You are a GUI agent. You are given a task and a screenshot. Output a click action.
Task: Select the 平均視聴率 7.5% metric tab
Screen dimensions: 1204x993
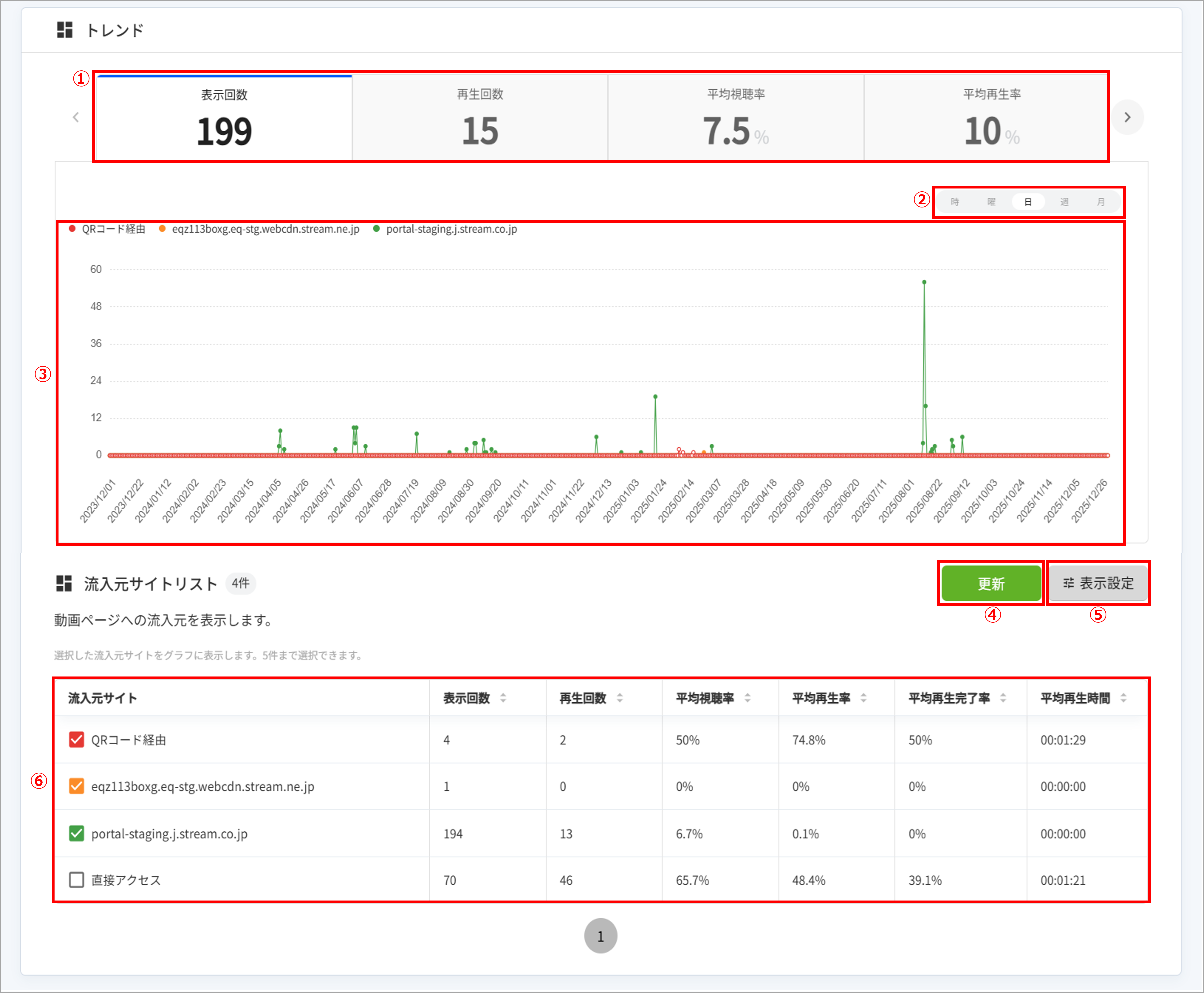coord(736,118)
